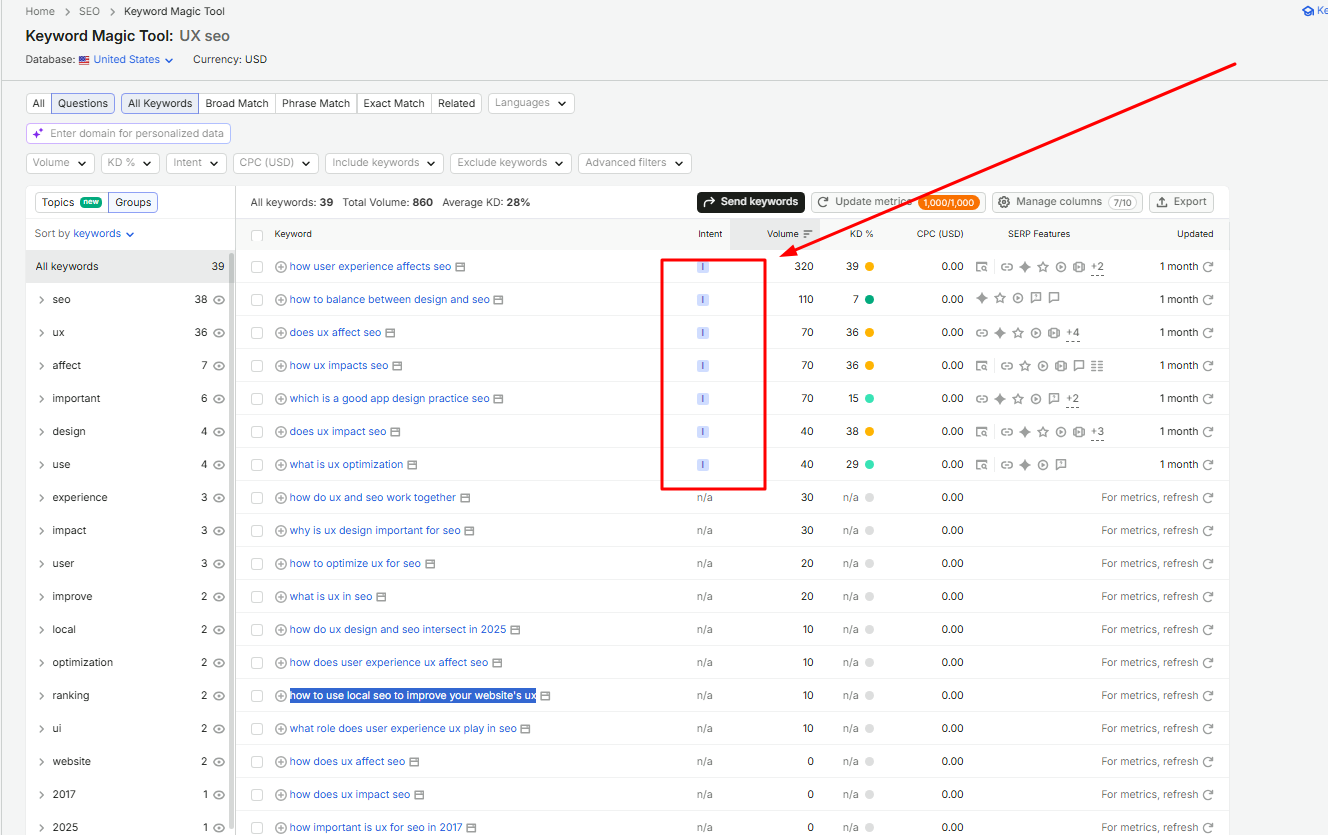Click the Intent 'I' badge in the 'how user experience affects seo' row

[x=703, y=267]
